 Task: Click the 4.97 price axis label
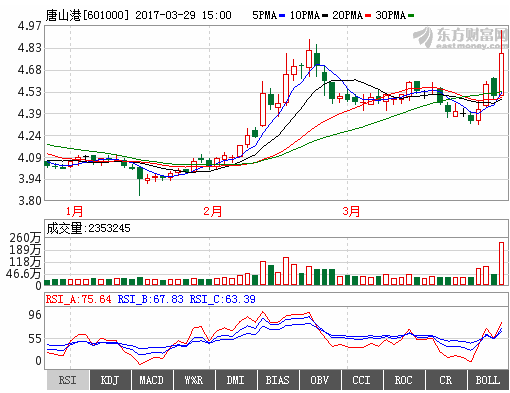click(x=30, y=26)
